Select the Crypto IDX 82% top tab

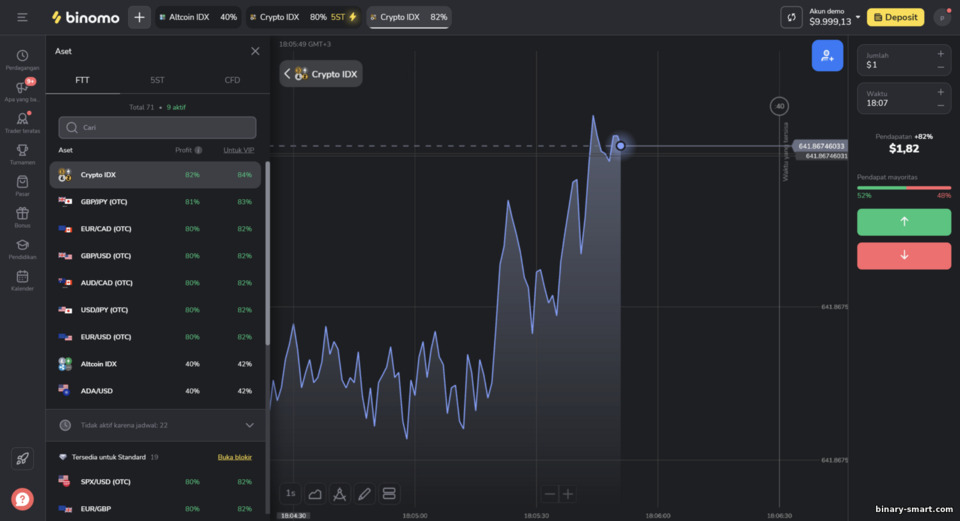tap(409, 17)
